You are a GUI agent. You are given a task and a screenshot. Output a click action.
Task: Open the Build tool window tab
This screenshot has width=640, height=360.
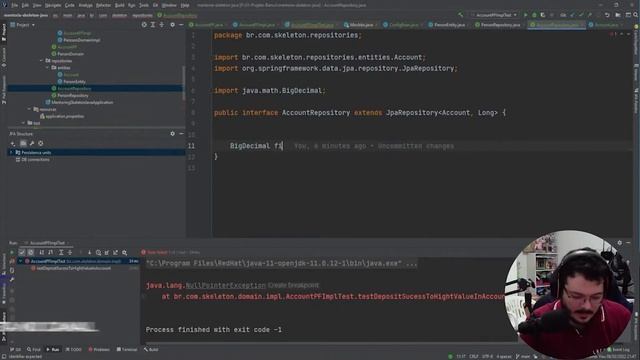coord(151,349)
